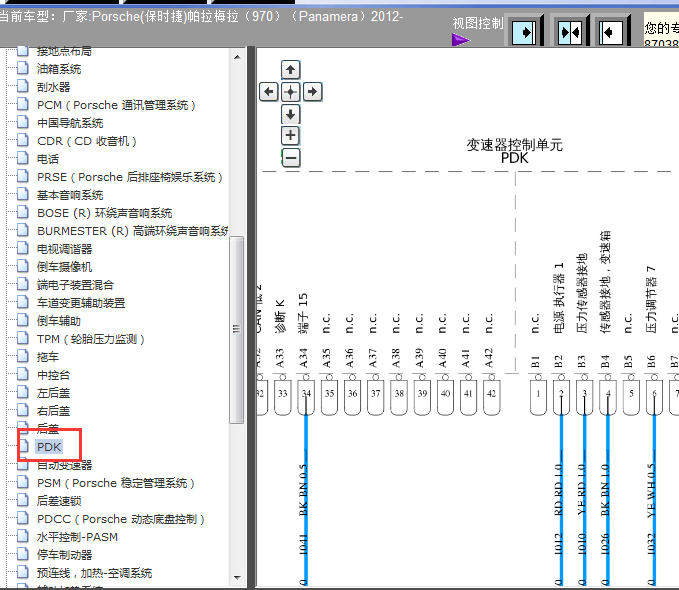Click the 变速器控制单元 PDK title

[514, 151]
